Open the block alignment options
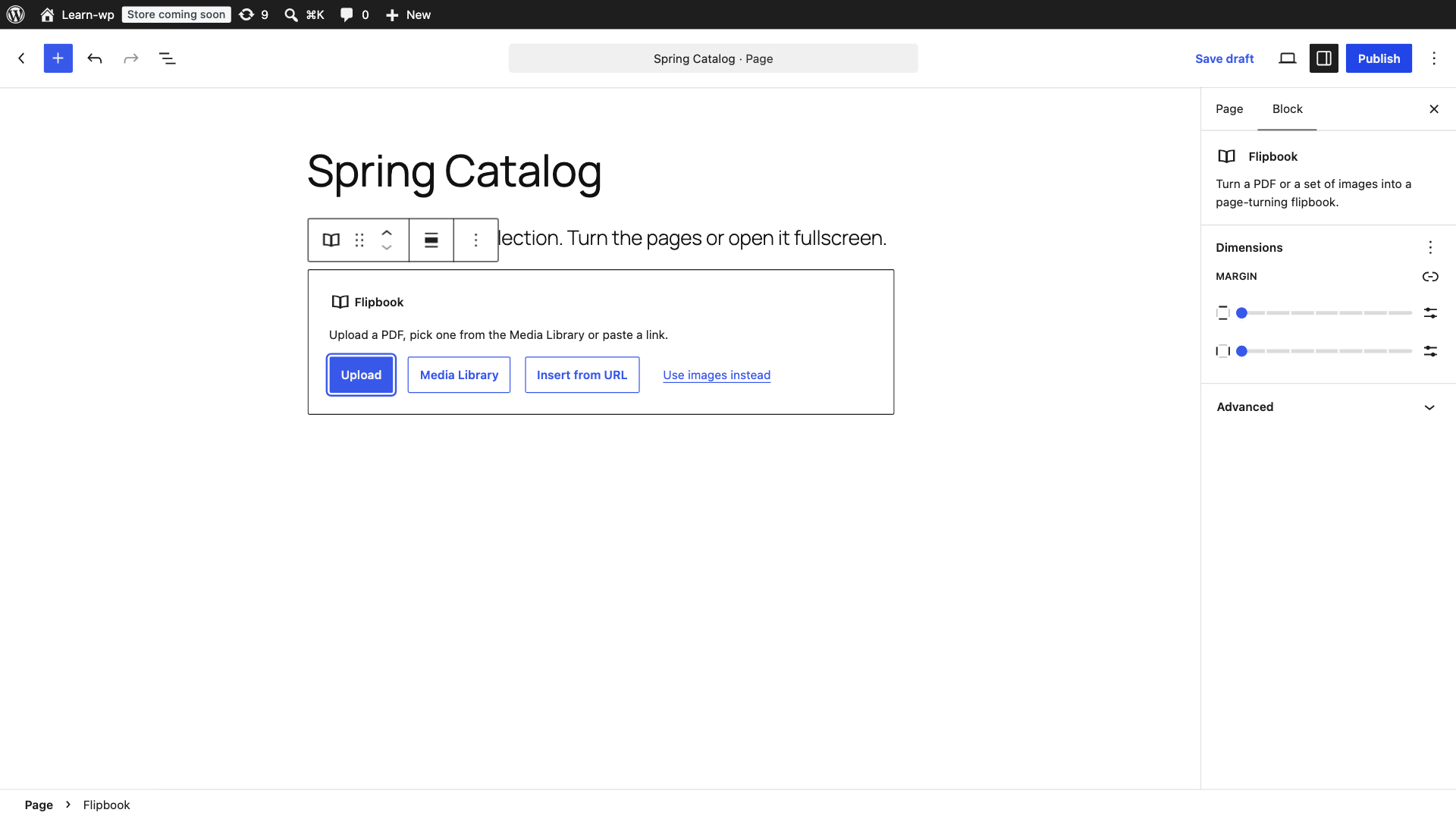 pos(431,240)
